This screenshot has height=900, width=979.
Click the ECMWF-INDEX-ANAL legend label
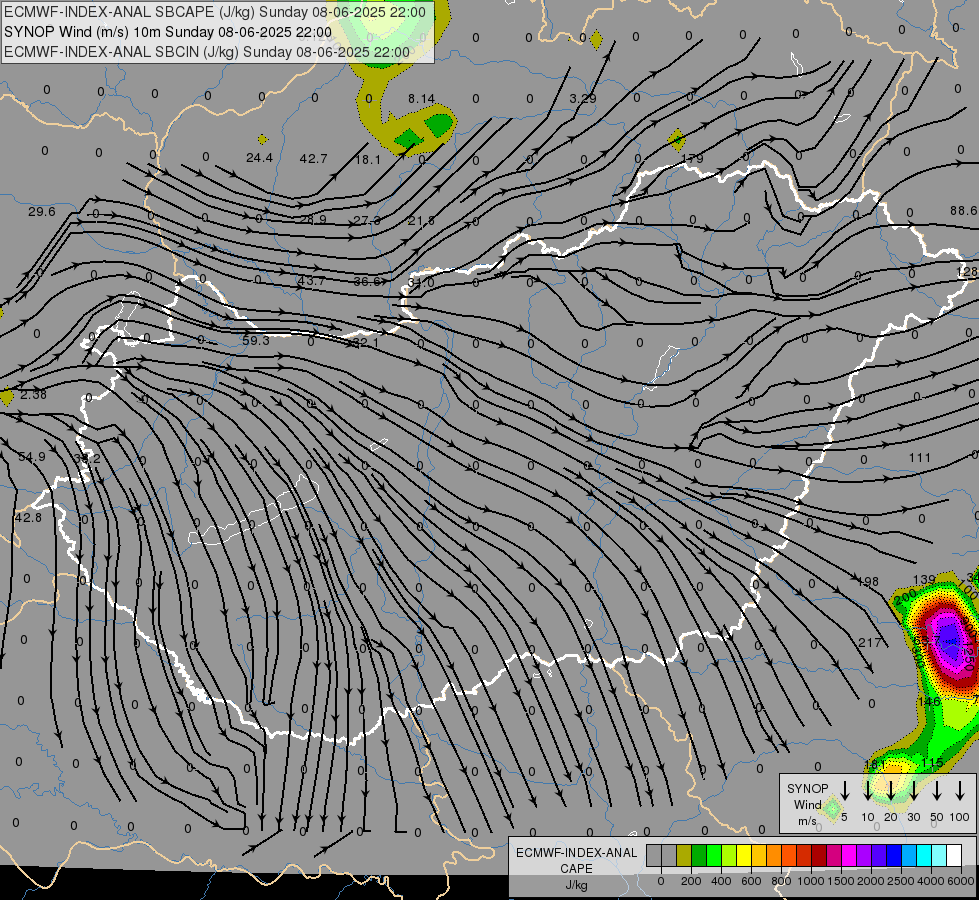pos(576,853)
